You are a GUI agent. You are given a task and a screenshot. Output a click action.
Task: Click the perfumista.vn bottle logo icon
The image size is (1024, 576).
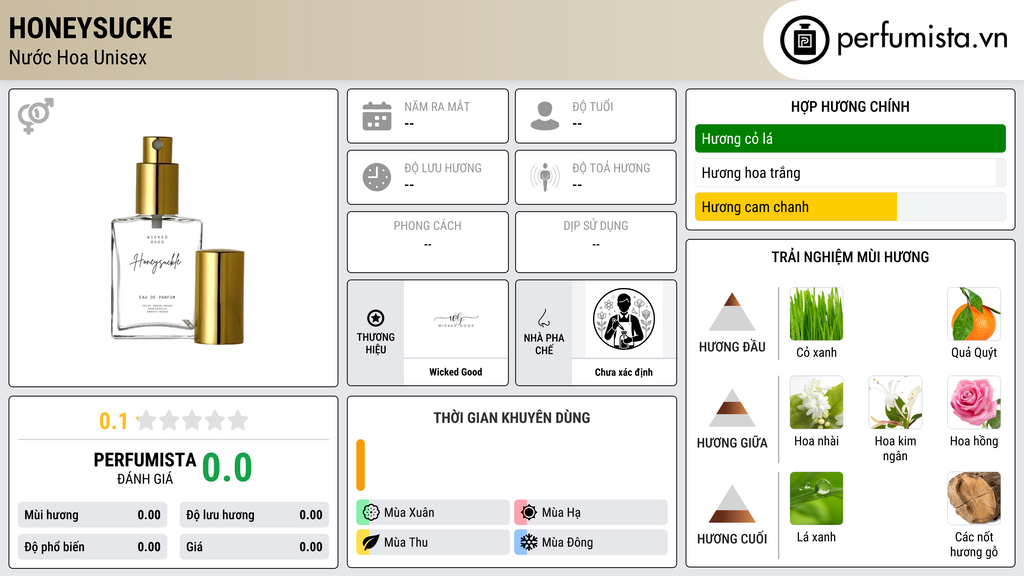pyautogui.click(x=804, y=40)
